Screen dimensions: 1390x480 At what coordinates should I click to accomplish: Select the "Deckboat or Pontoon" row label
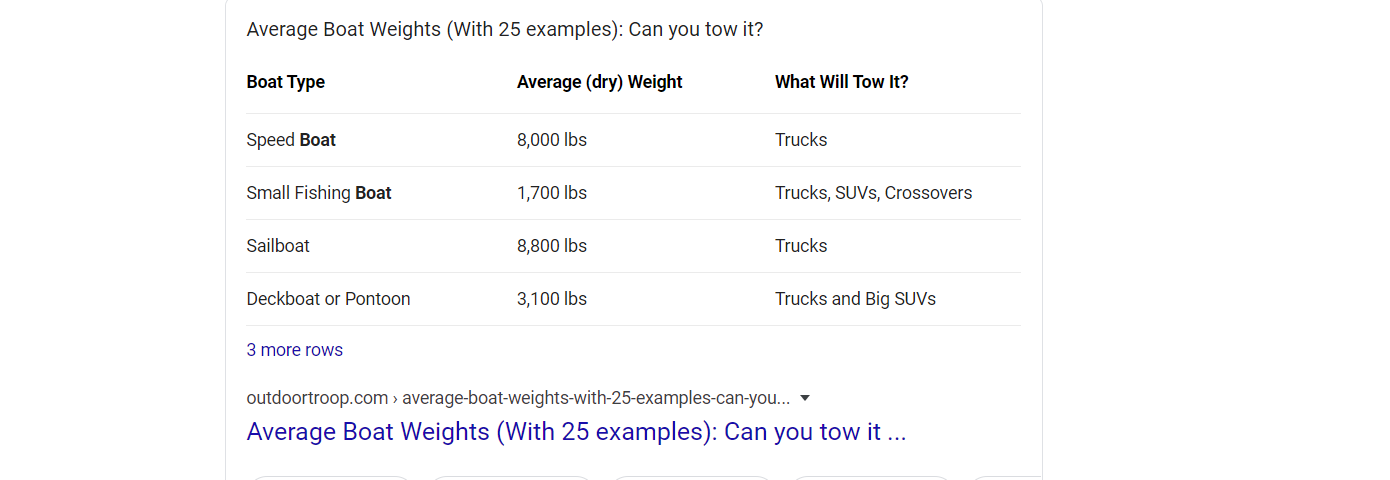[x=328, y=299]
